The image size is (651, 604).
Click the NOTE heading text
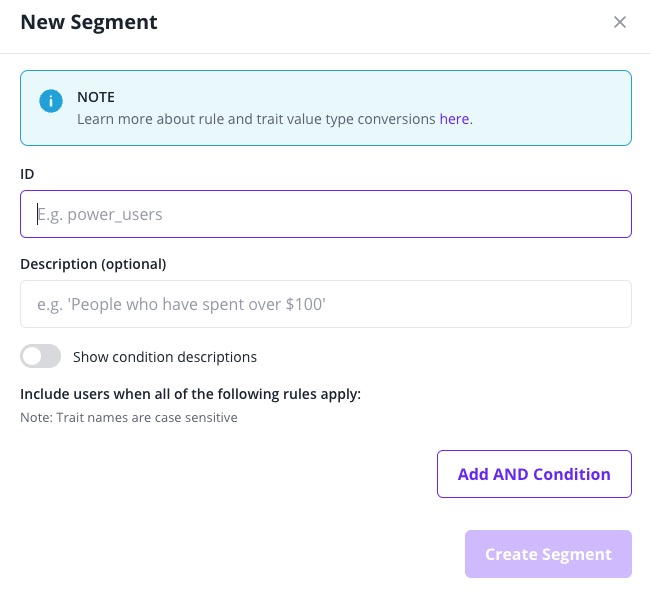(96, 97)
